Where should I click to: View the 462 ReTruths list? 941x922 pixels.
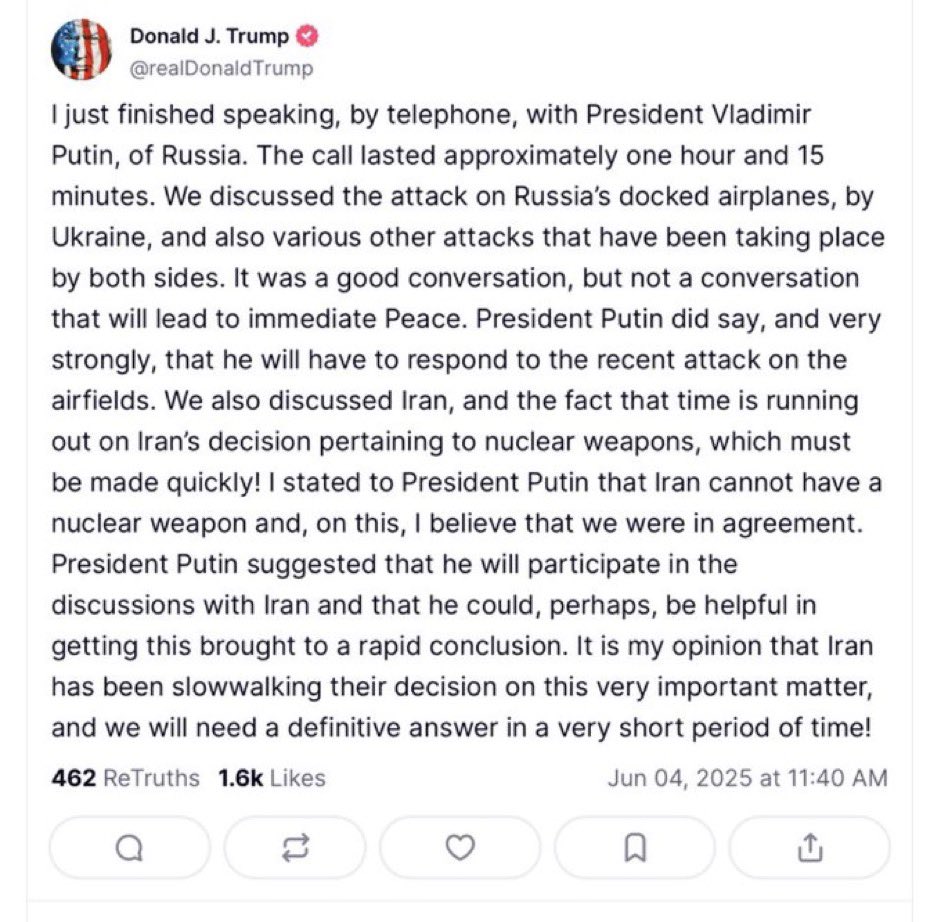(x=125, y=778)
